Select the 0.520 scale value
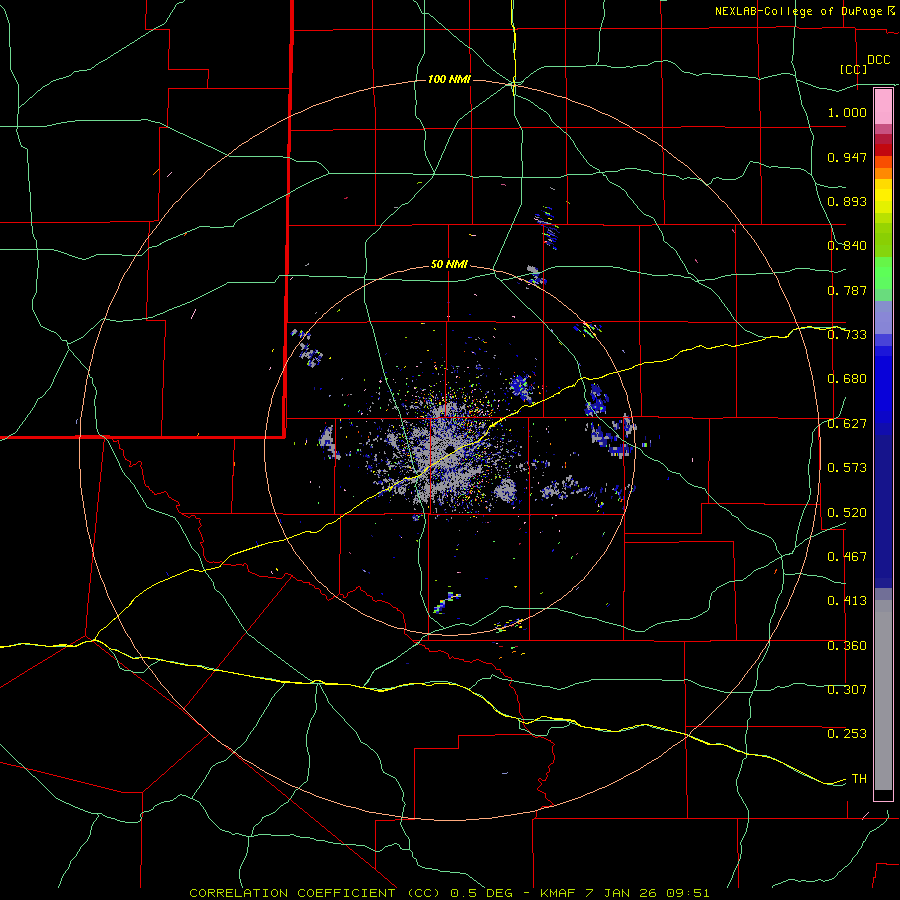Viewport: 900px width, 900px height. 847,513
